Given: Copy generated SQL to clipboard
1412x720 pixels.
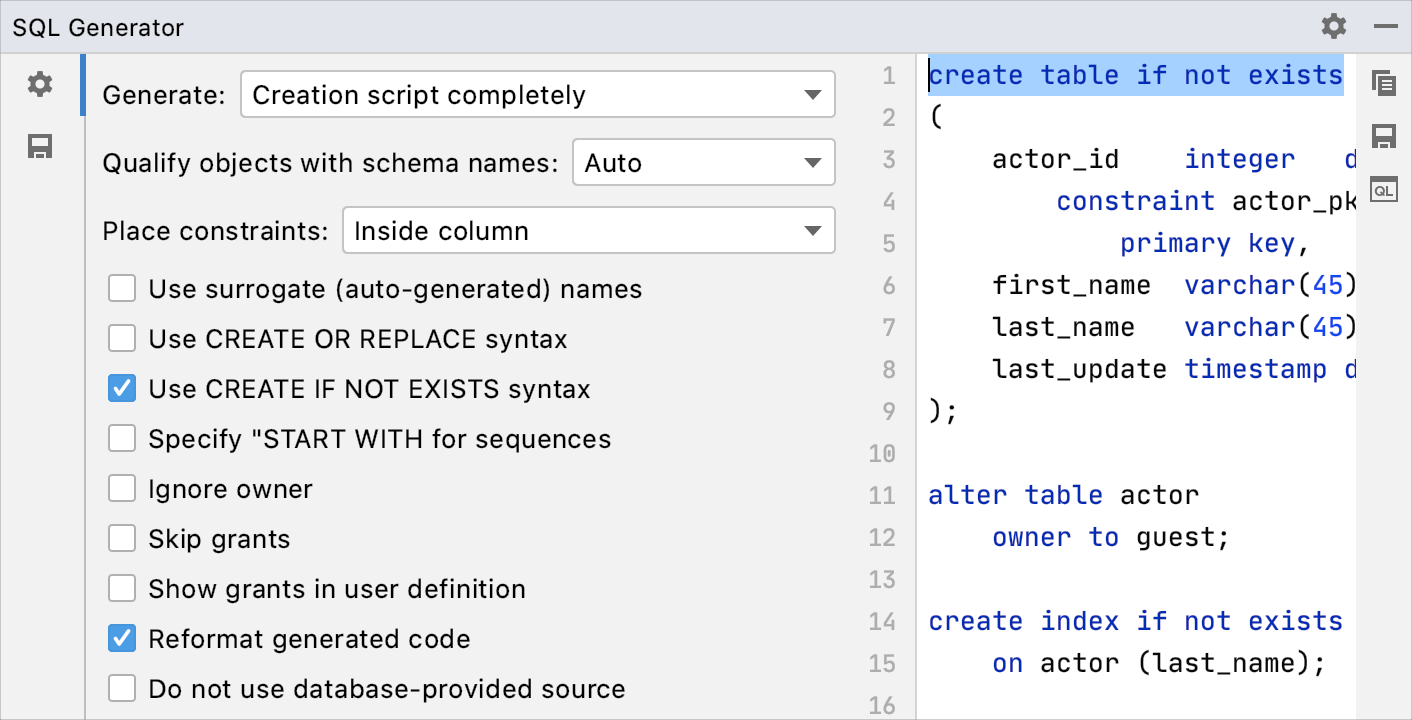Looking at the screenshot, I should click(1385, 85).
